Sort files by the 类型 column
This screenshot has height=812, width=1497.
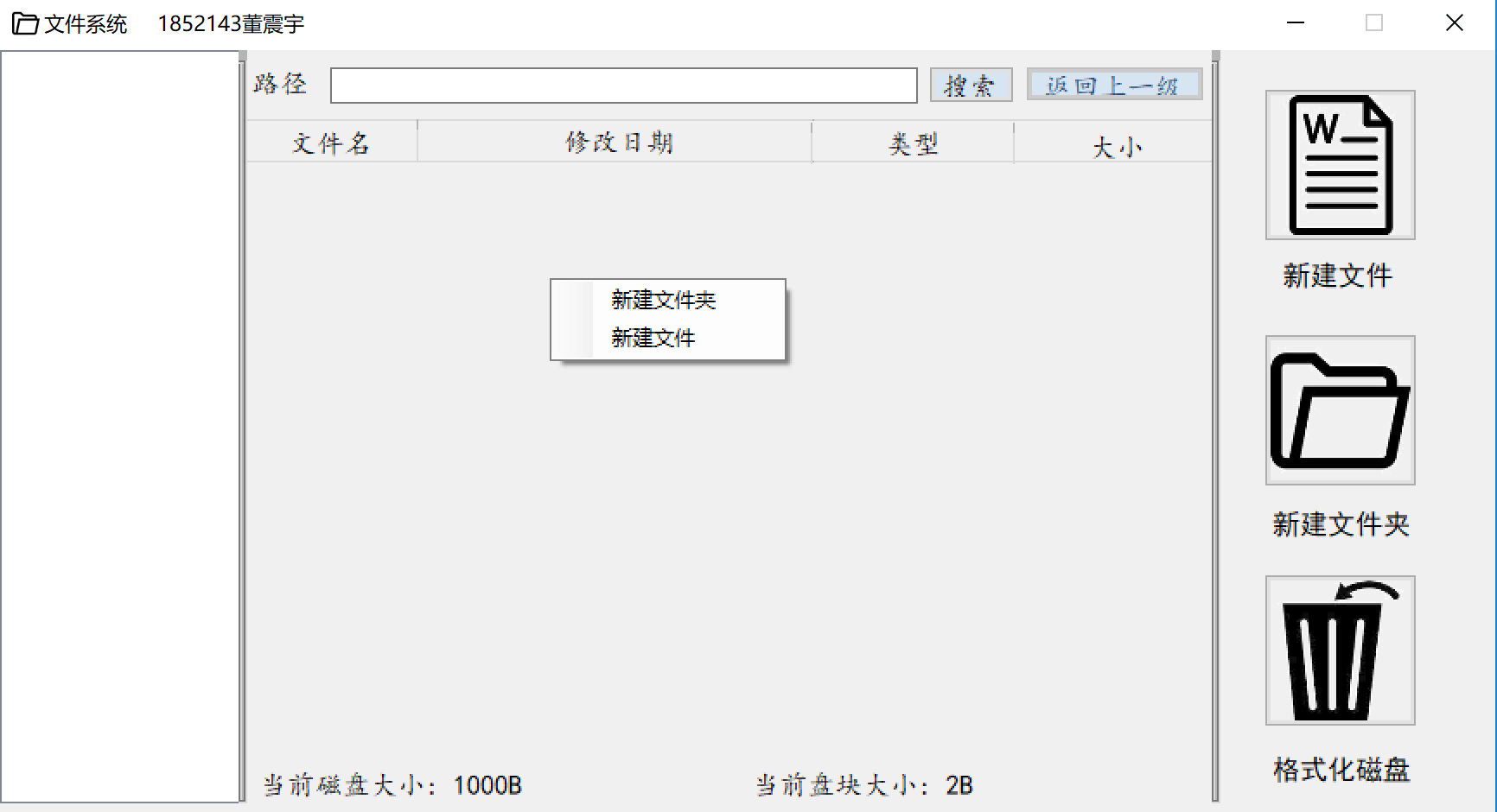913,142
